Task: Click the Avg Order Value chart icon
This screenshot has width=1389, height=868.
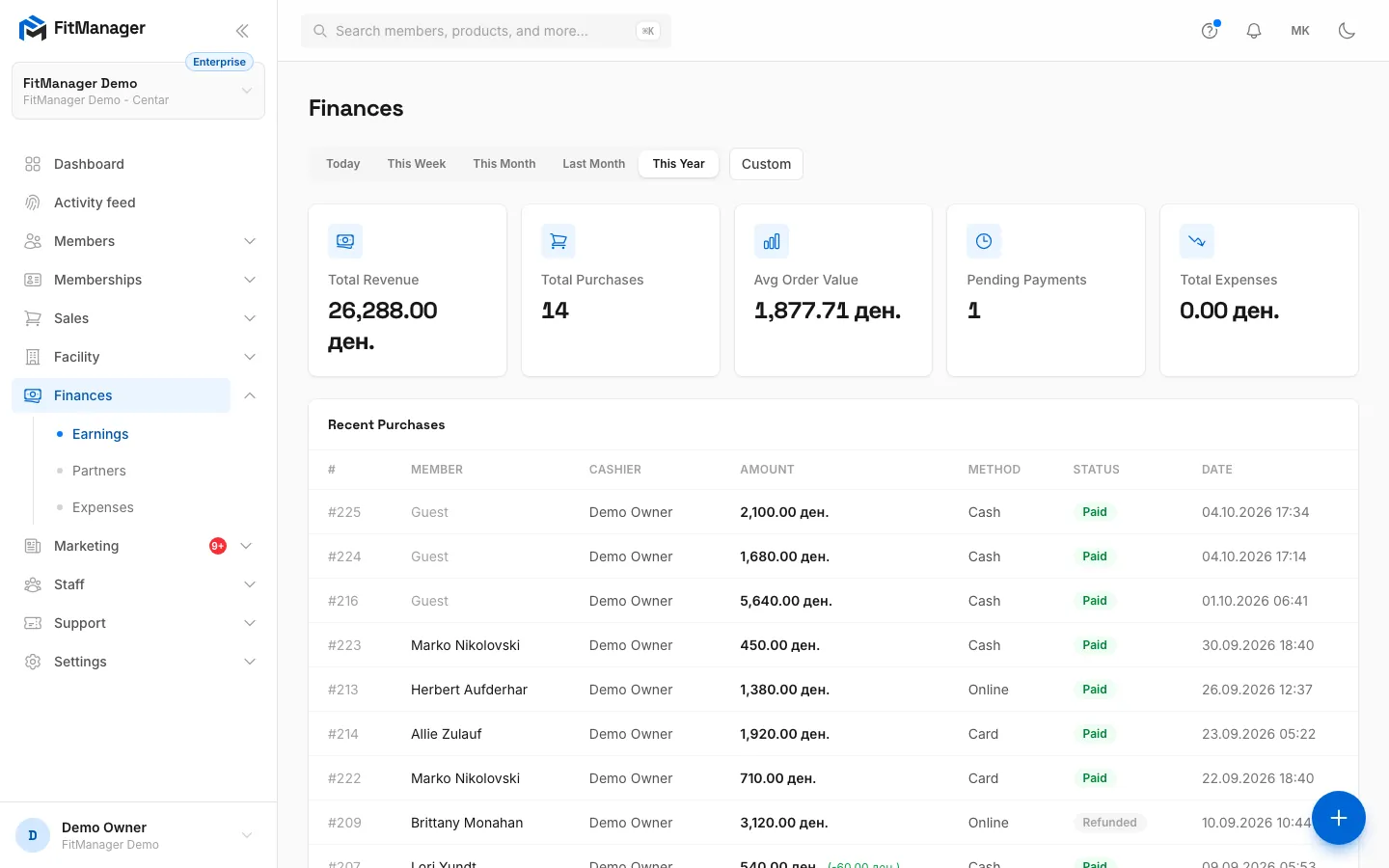Action: click(x=772, y=241)
